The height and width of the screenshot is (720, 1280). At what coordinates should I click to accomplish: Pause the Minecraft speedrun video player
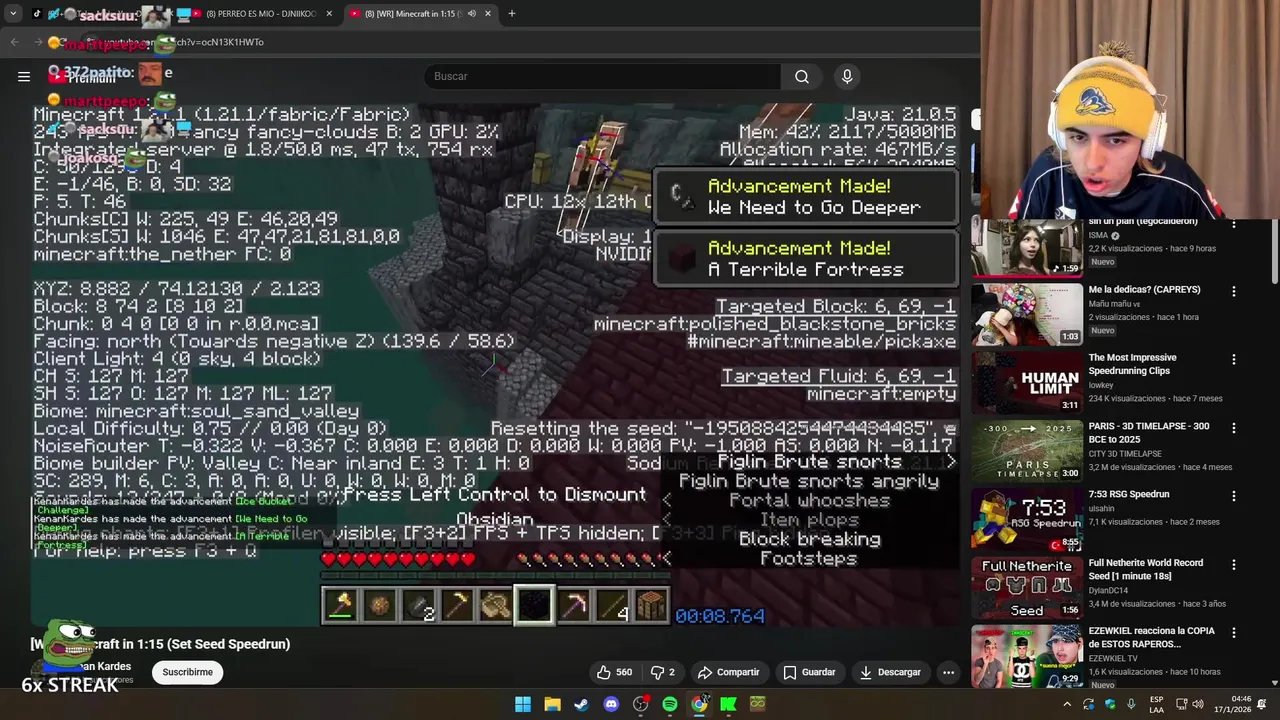point(496,364)
